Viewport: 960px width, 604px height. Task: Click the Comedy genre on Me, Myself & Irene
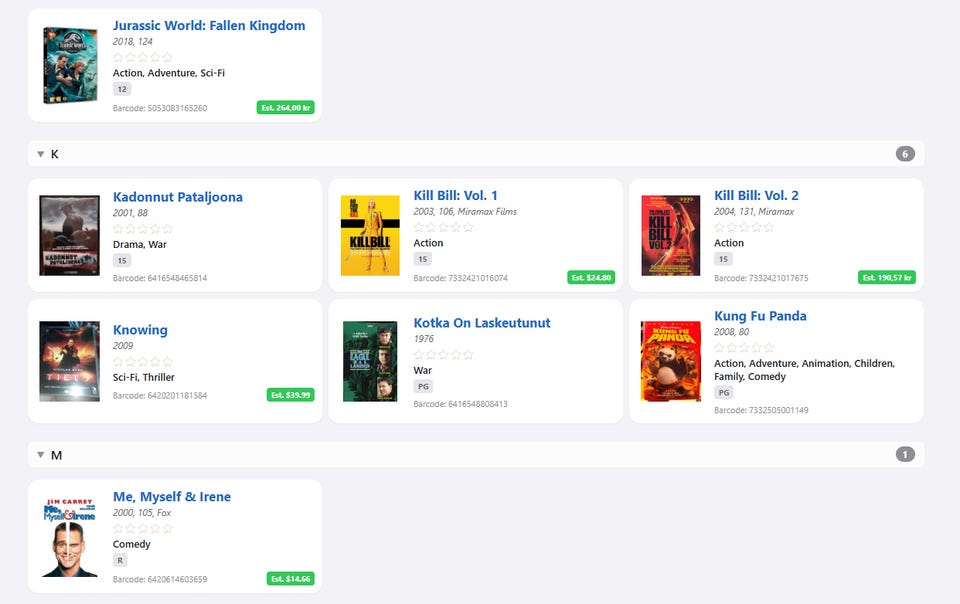point(132,545)
